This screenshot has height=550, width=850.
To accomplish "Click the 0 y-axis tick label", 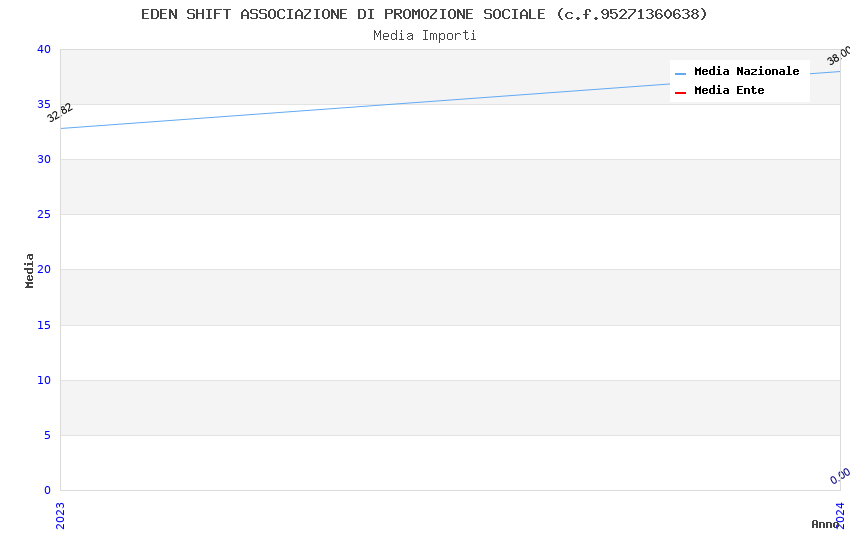I will pos(48,490).
